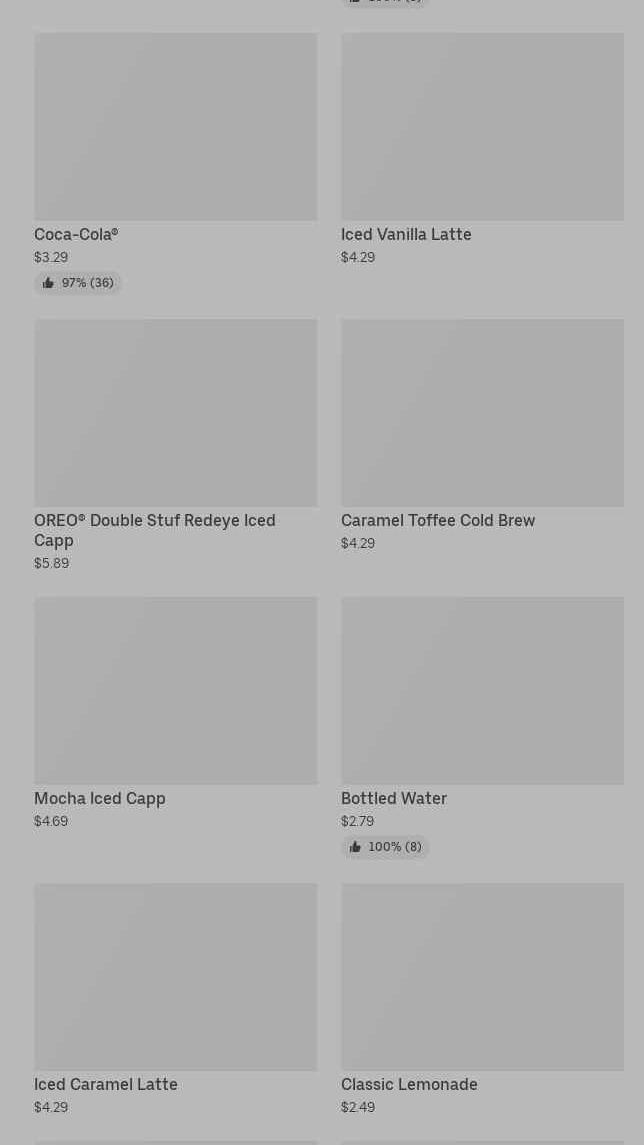Open the Coca-Cola product image
Viewport: 644px width, 1145px height.
pos(175,126)
